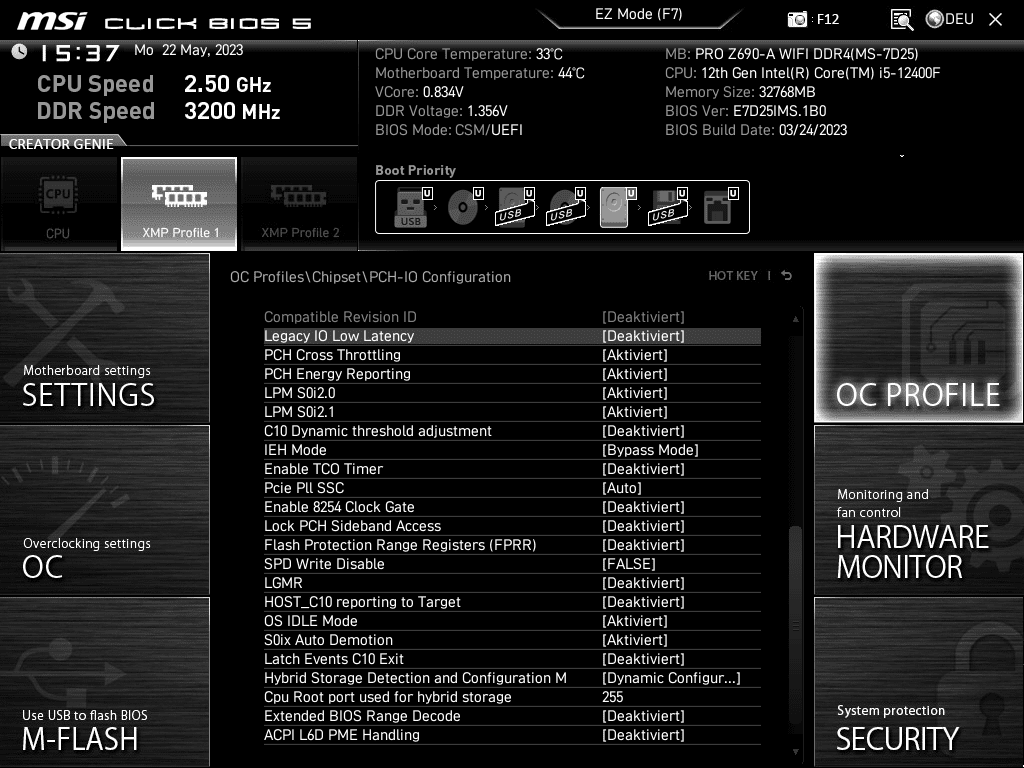Select the USB CD/DVD boot device
This screenshot has width=1024, height=768.
pos(566,207)
